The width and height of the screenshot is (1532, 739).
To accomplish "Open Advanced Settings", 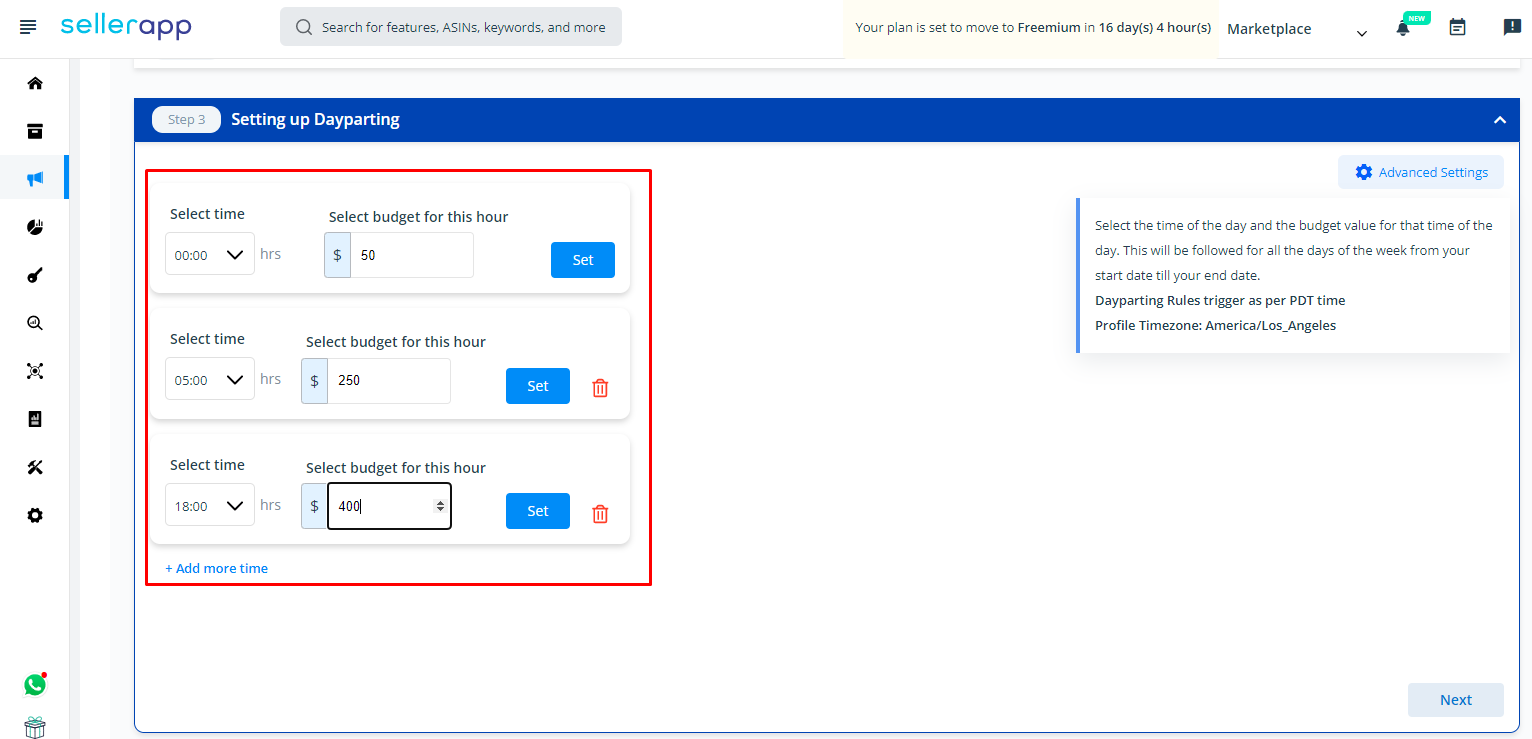I will click(1420, 172).
